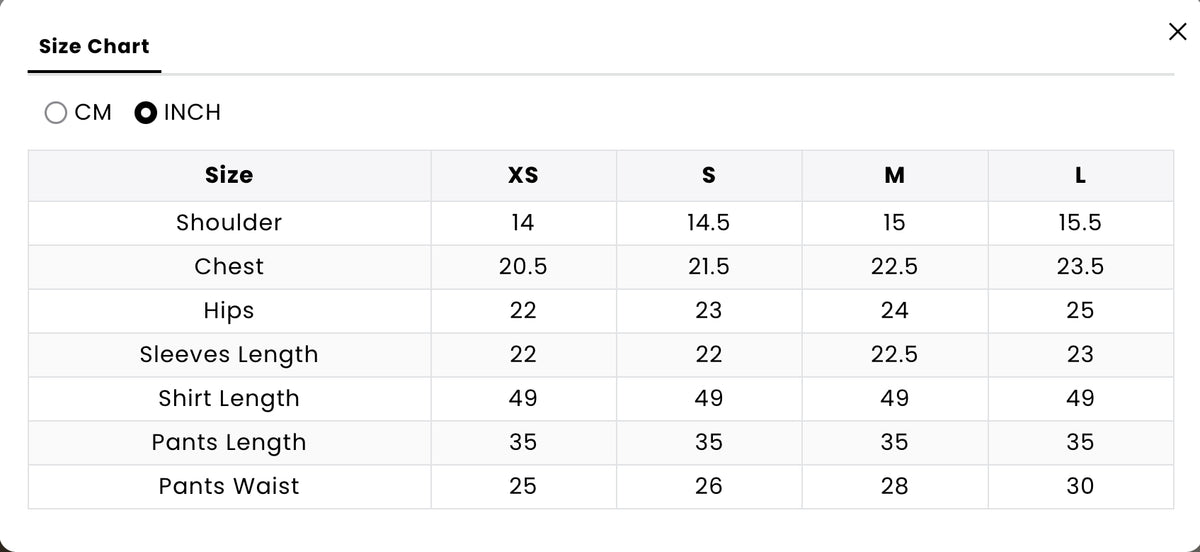Click the XS column header
The height and width of the screenshot is (552, 1200).
click(x=523, y=175)
